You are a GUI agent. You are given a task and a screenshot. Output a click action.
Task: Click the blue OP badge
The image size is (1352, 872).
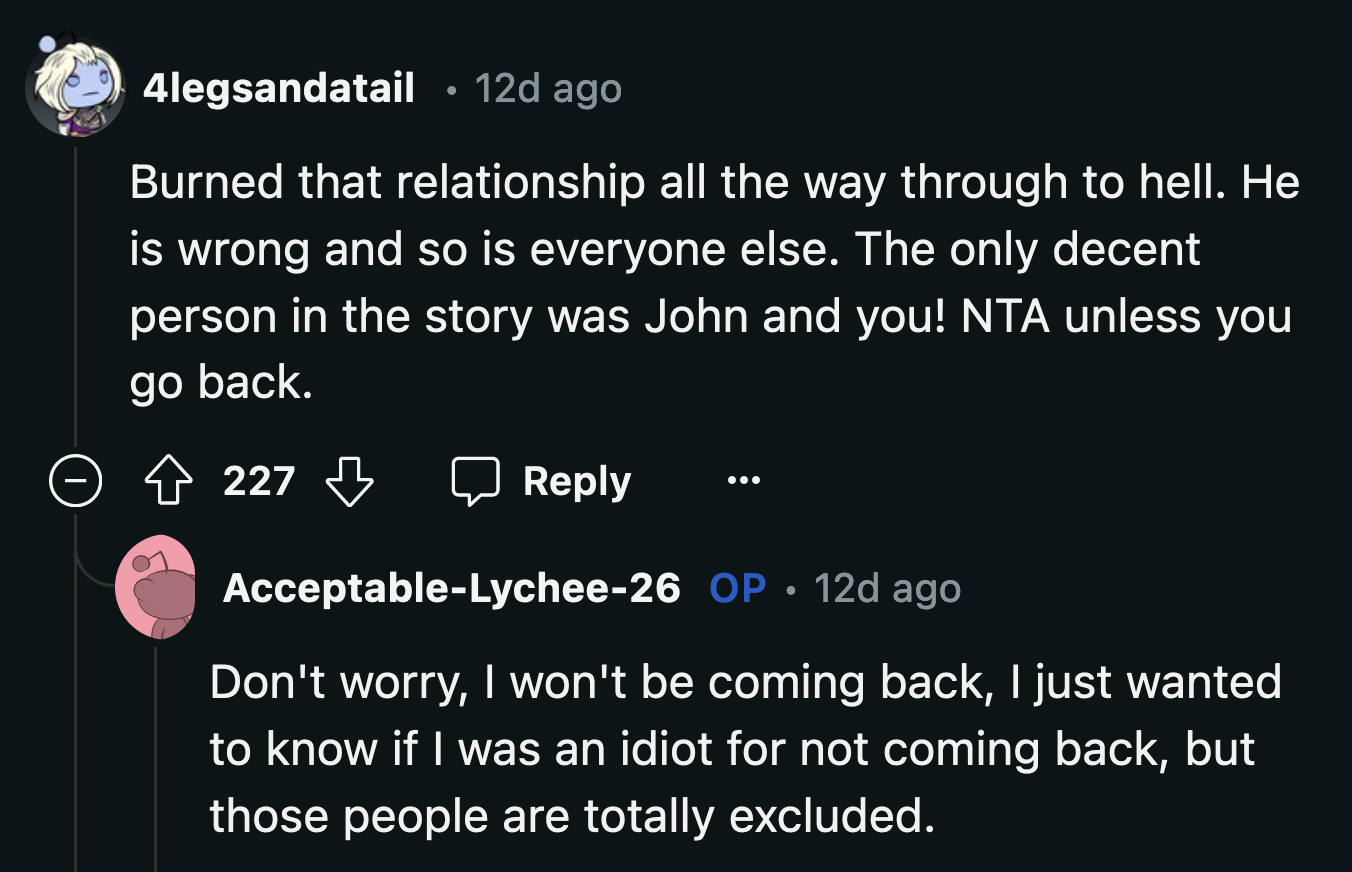point(740,589)
